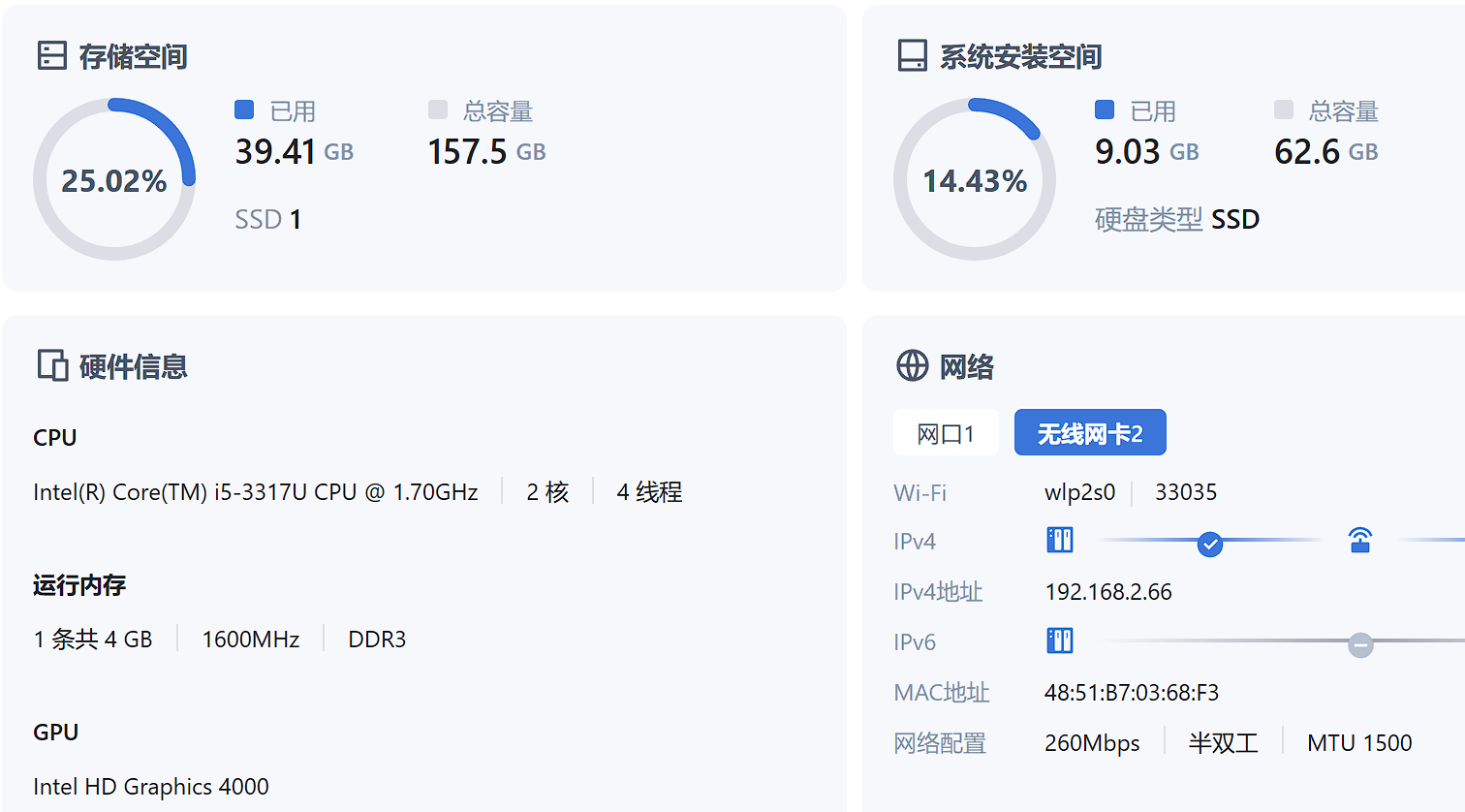Click the gray 总容量 swatch in system install space

[1284, 109]
